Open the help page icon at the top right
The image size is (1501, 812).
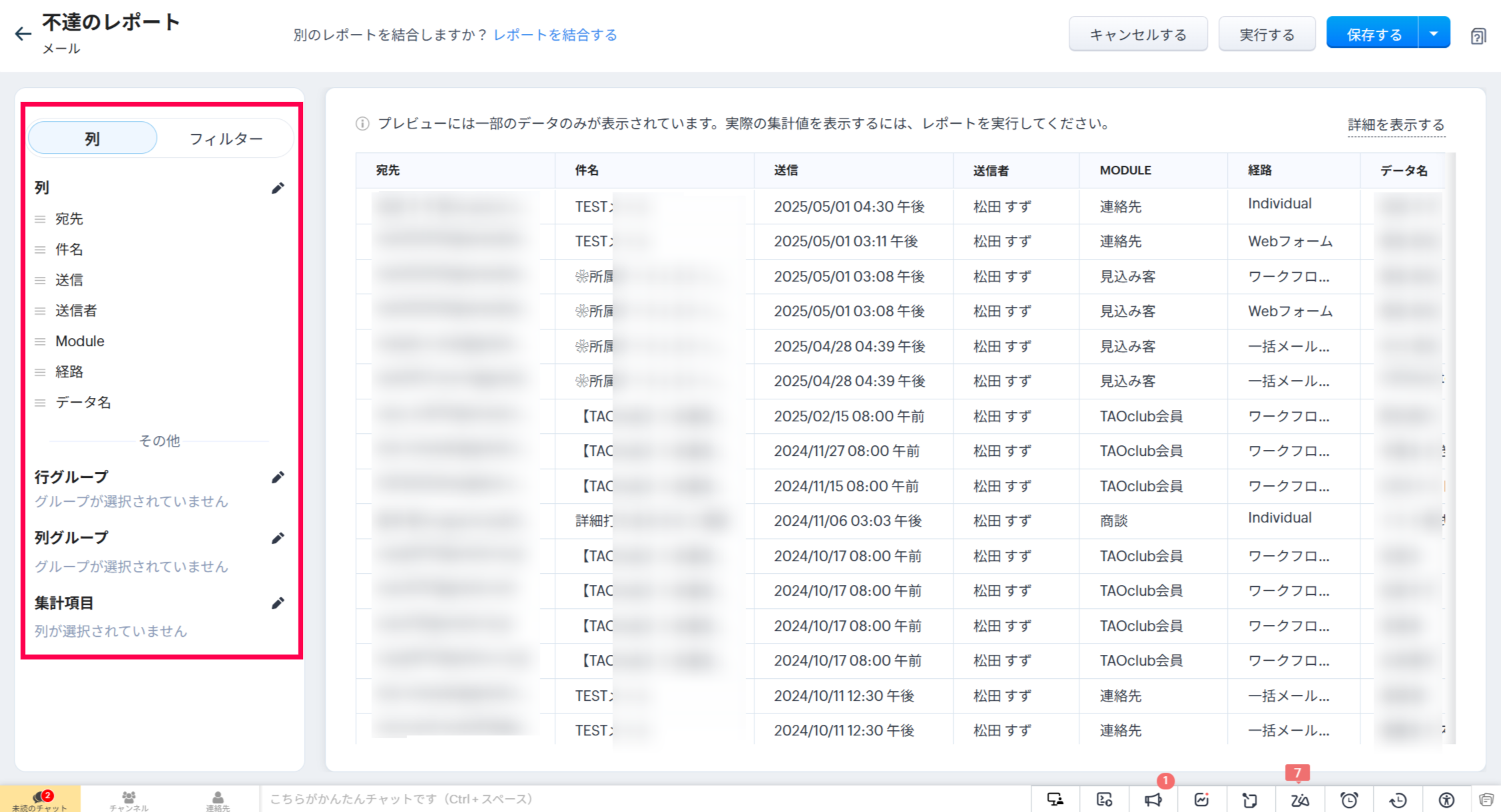pos(1478,35)
